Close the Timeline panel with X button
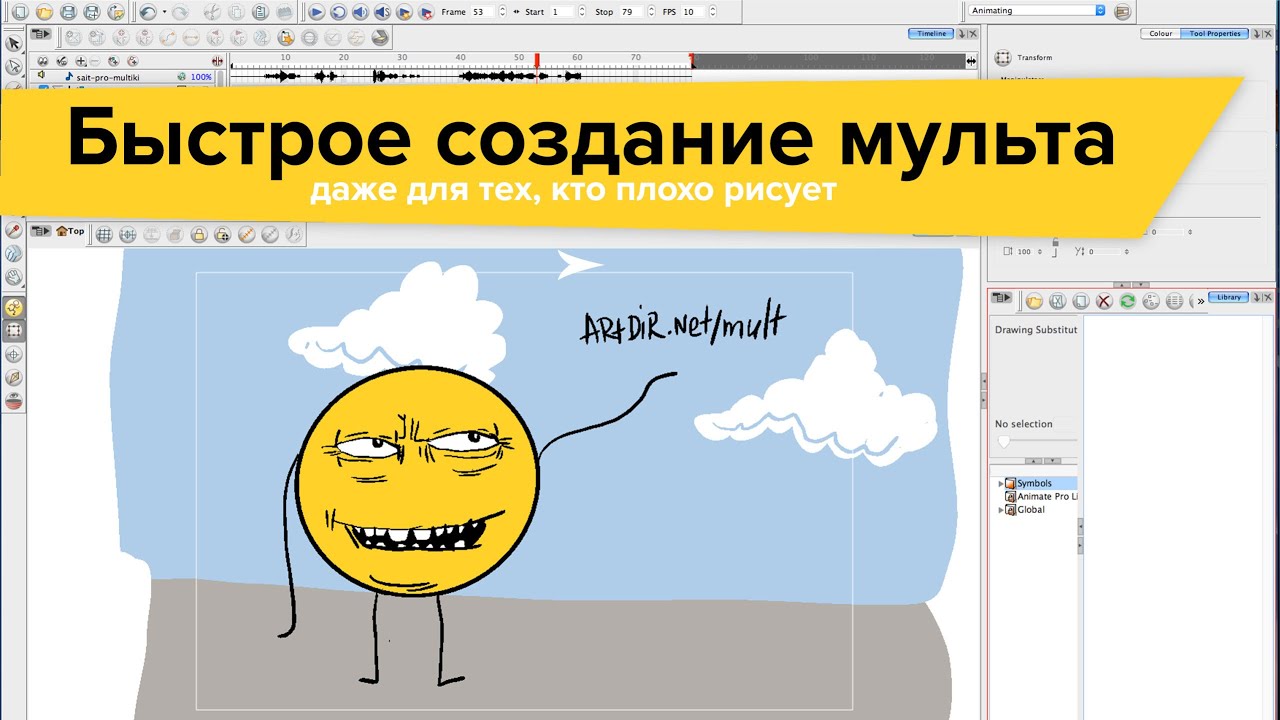Viewport: 1280px width, 720px height. tap(972, 34)
